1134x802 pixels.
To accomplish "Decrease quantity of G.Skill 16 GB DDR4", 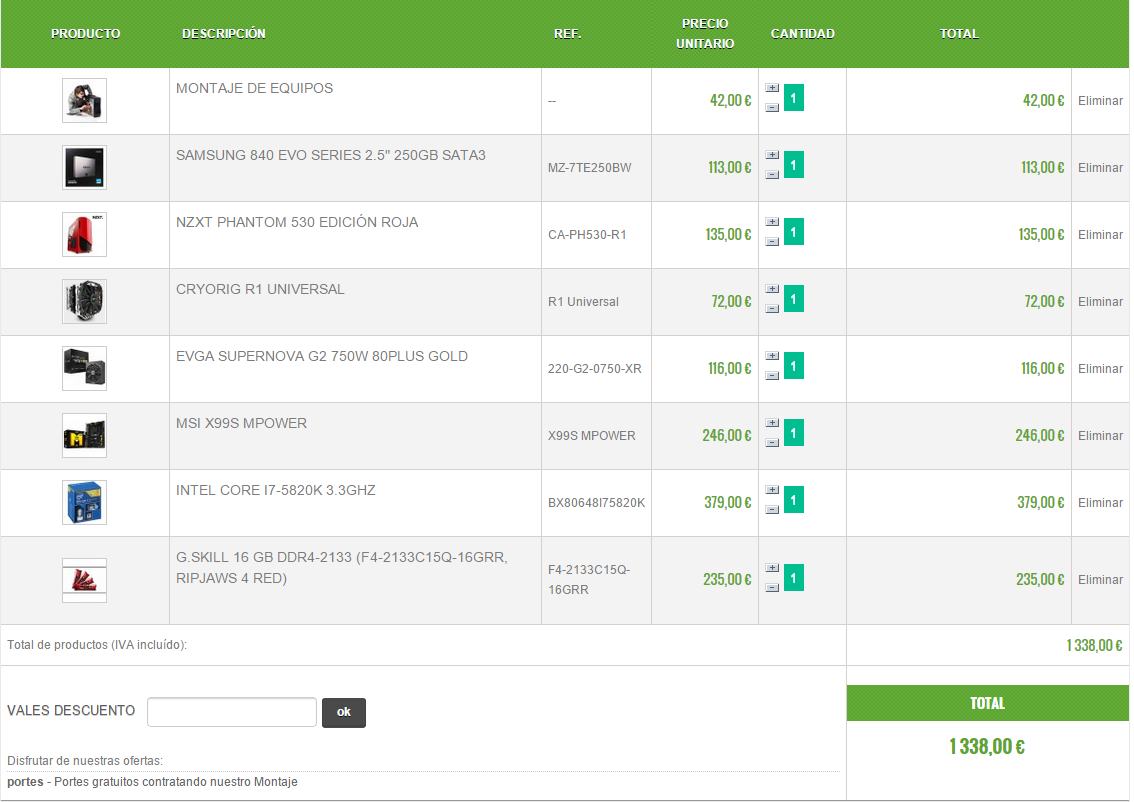I will click(x=772, y=588).
